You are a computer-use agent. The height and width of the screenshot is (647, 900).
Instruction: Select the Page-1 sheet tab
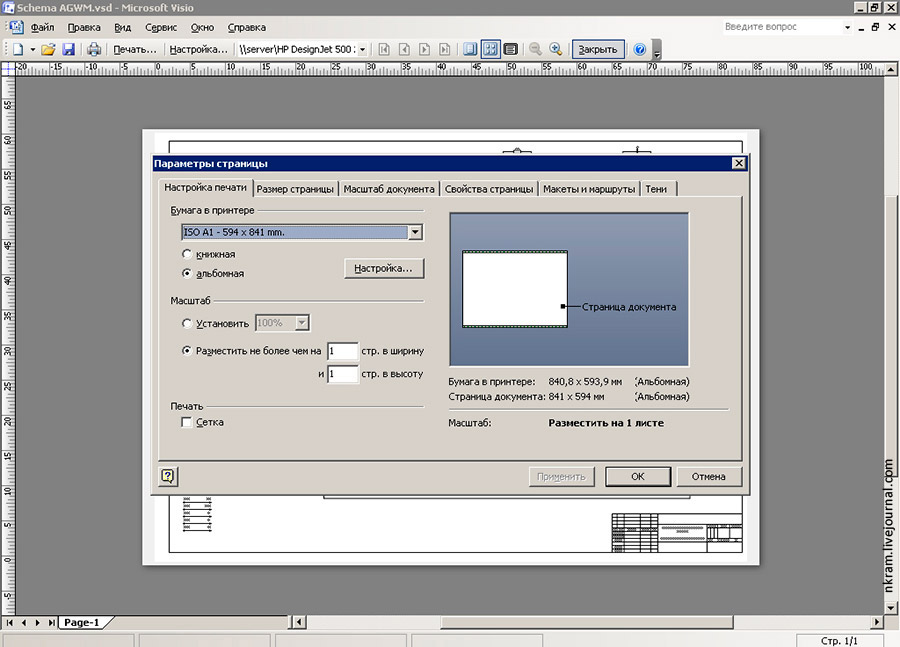point(81,623)
